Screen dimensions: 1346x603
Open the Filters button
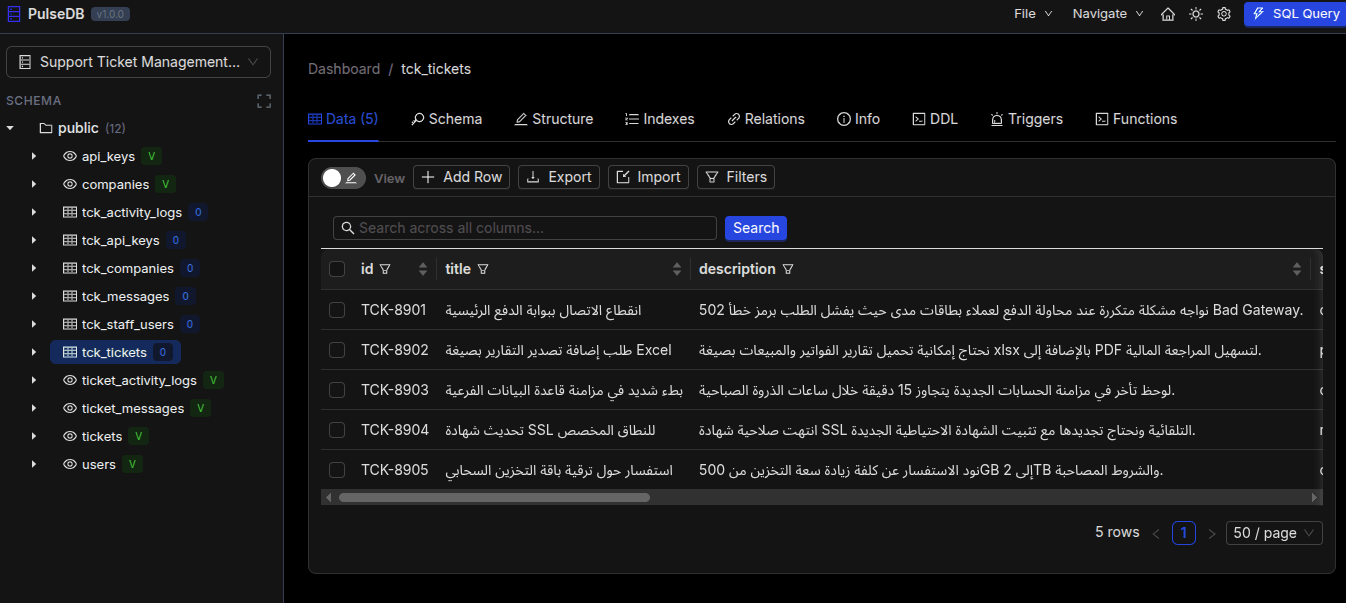click(x=736, y=177)
